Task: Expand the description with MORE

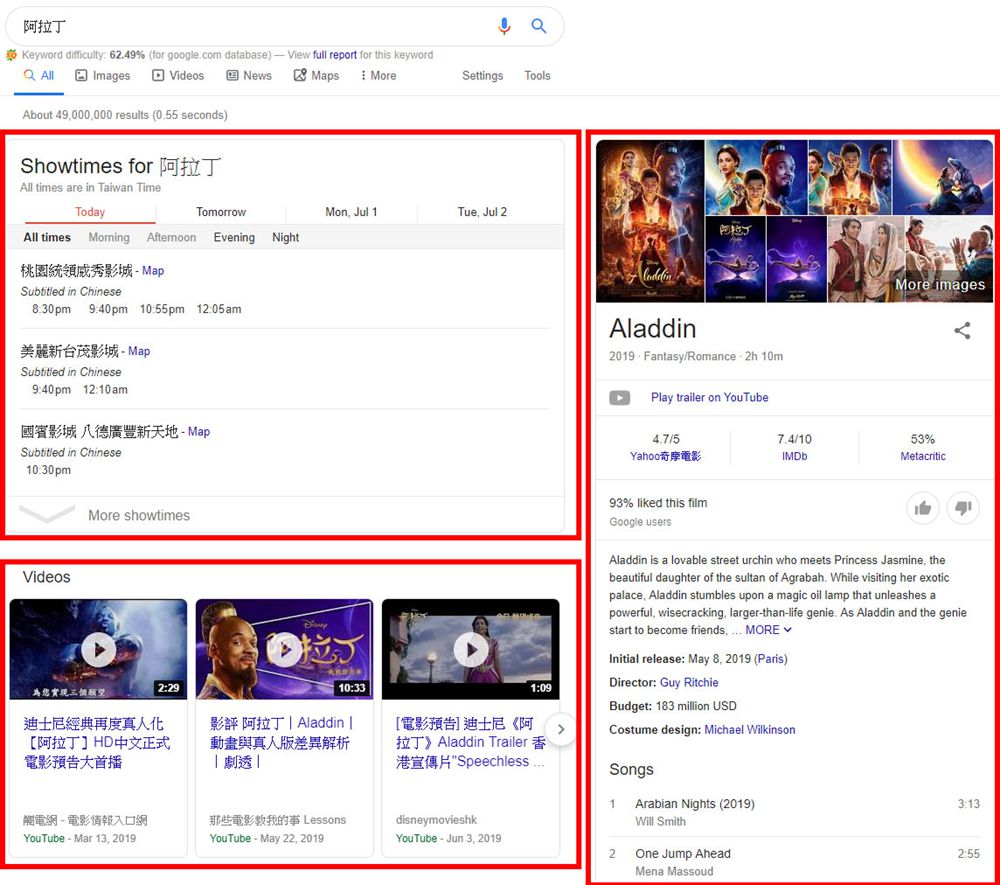Action: tap(768, 630)
